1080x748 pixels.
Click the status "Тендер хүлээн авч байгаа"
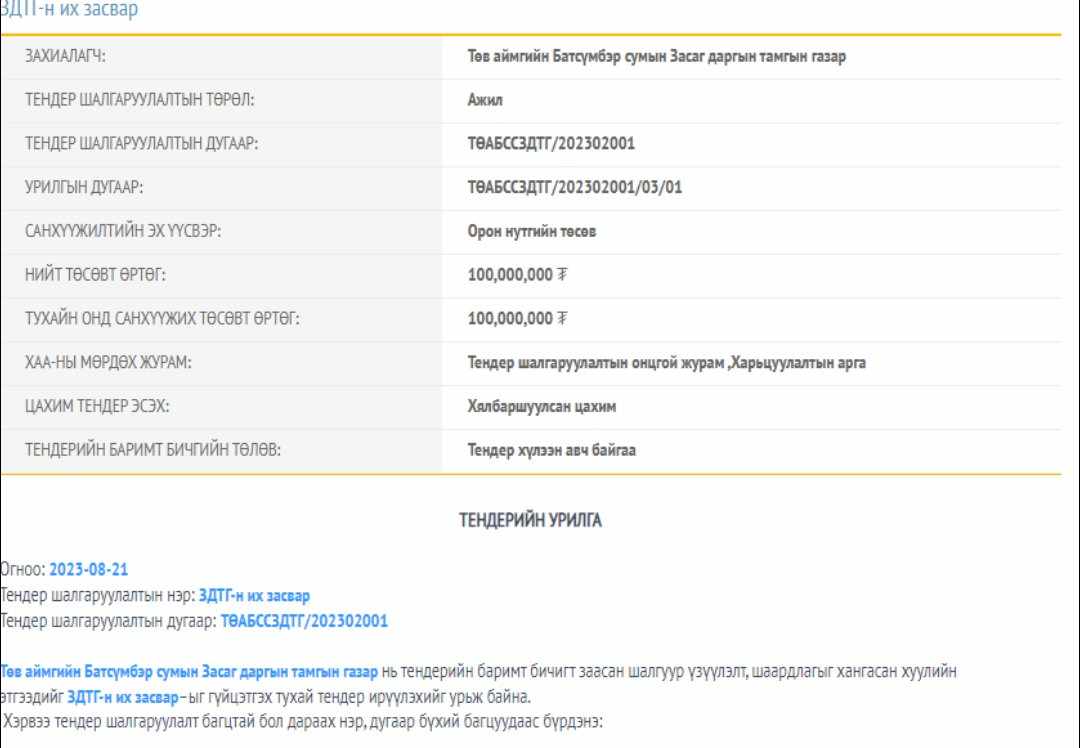552,451
